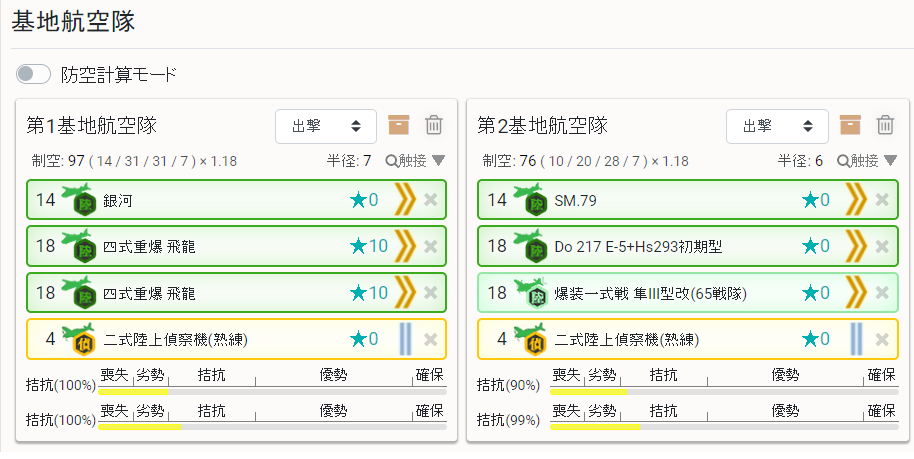Image resolution: width=914 pixels, height=459 pixels.
Task: Click the archive box icon for 第2基地航空隊
Action: (850, 125)
